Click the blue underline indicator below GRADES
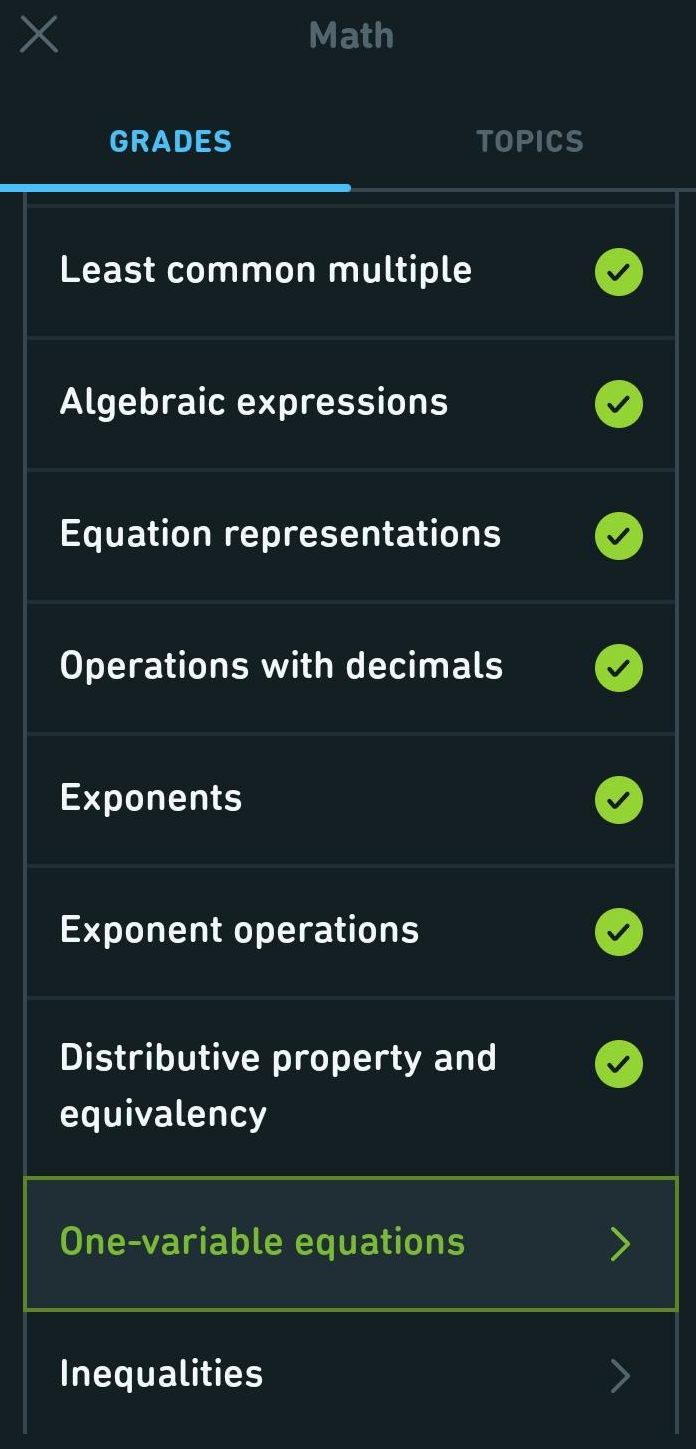The height and width of the screenshot is (1449, 696). [x=176, y=184]
